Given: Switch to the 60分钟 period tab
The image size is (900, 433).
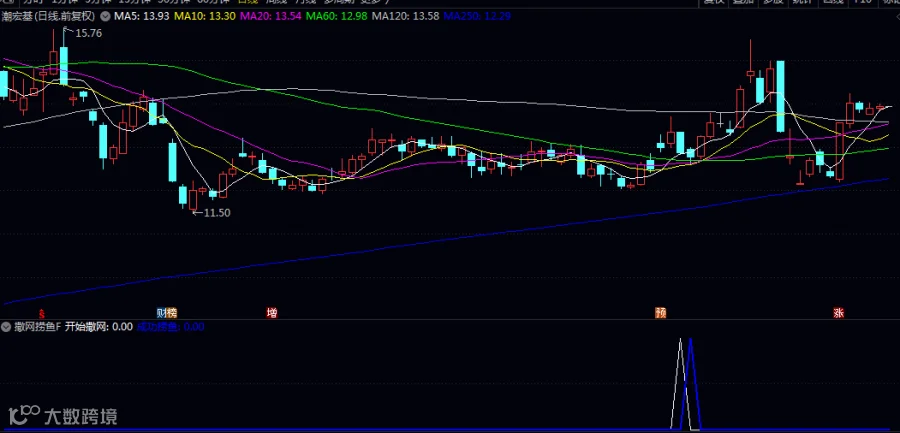Looking at the screenshot, I should [211, 2].
